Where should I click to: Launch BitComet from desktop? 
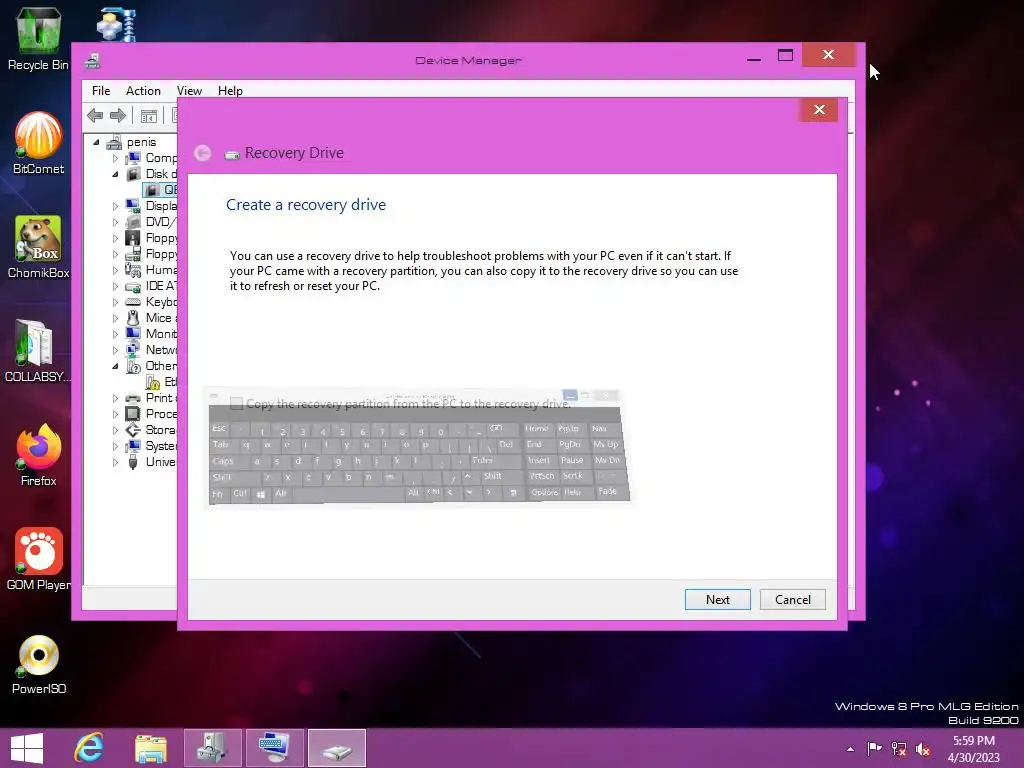click(x=38, y=143)
